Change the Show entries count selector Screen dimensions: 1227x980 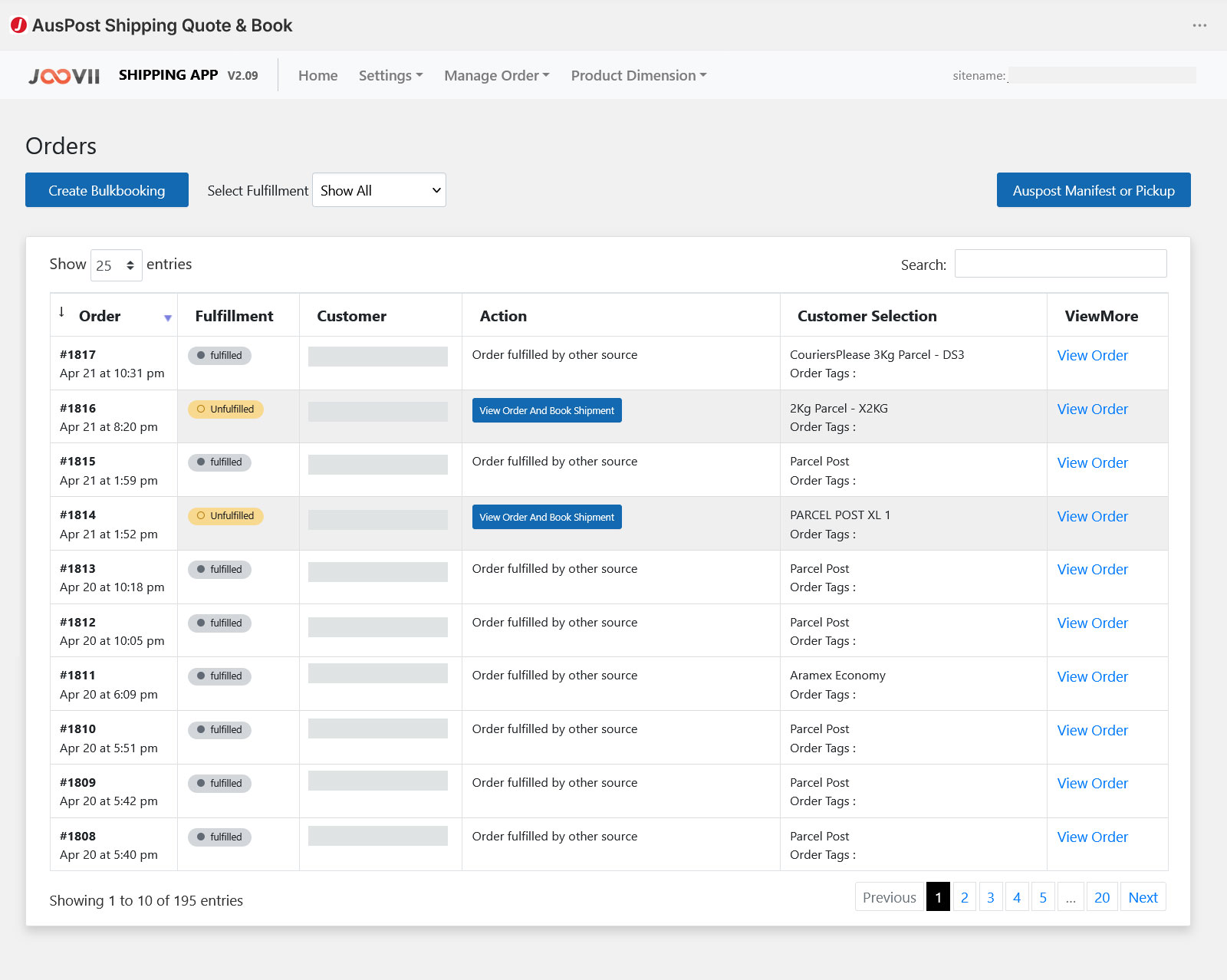tap(116, 265)
